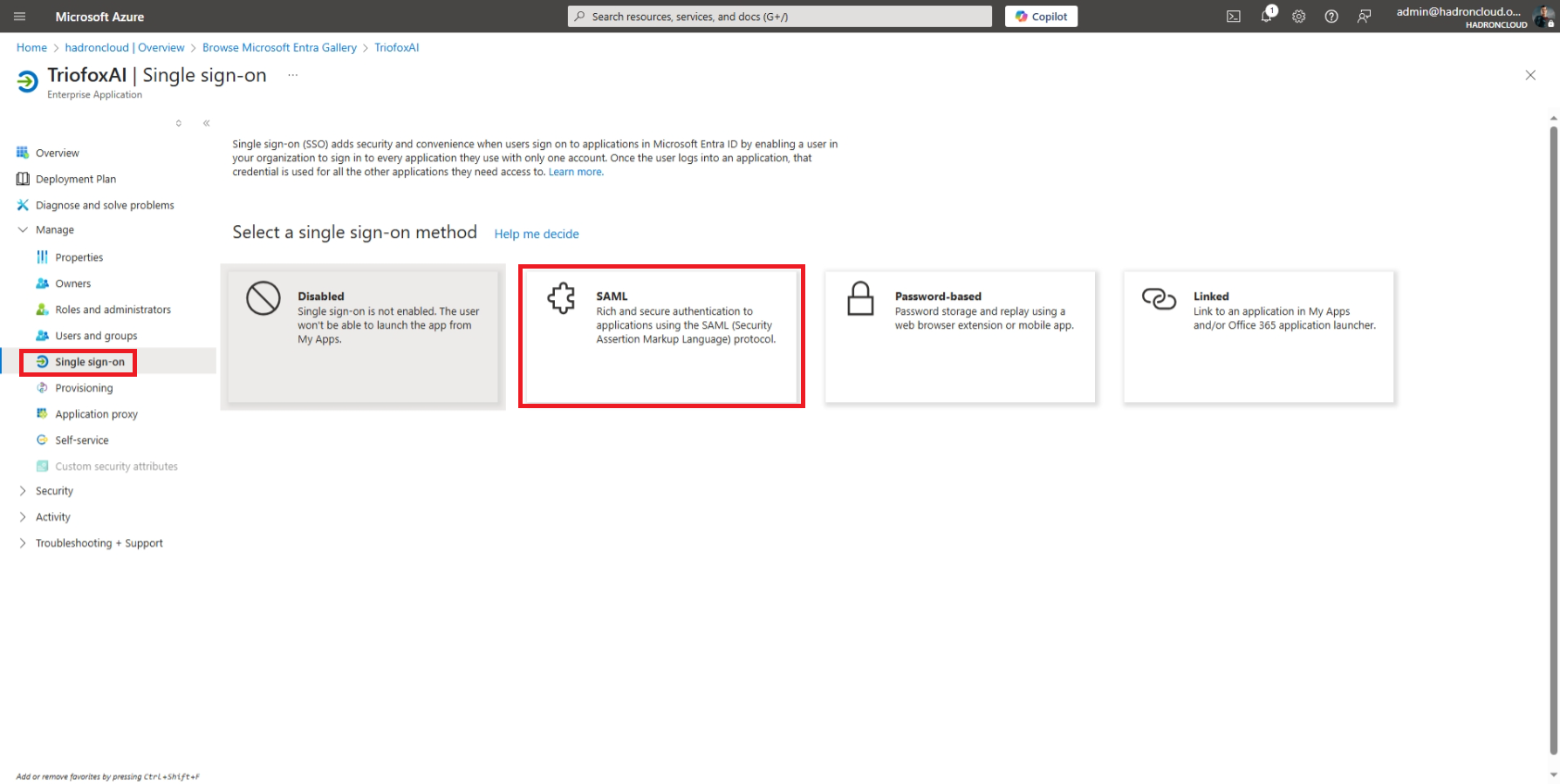This screenshot has width=1560, height=784.
Task: Focus the search resources input field
Action: point(780,17)
